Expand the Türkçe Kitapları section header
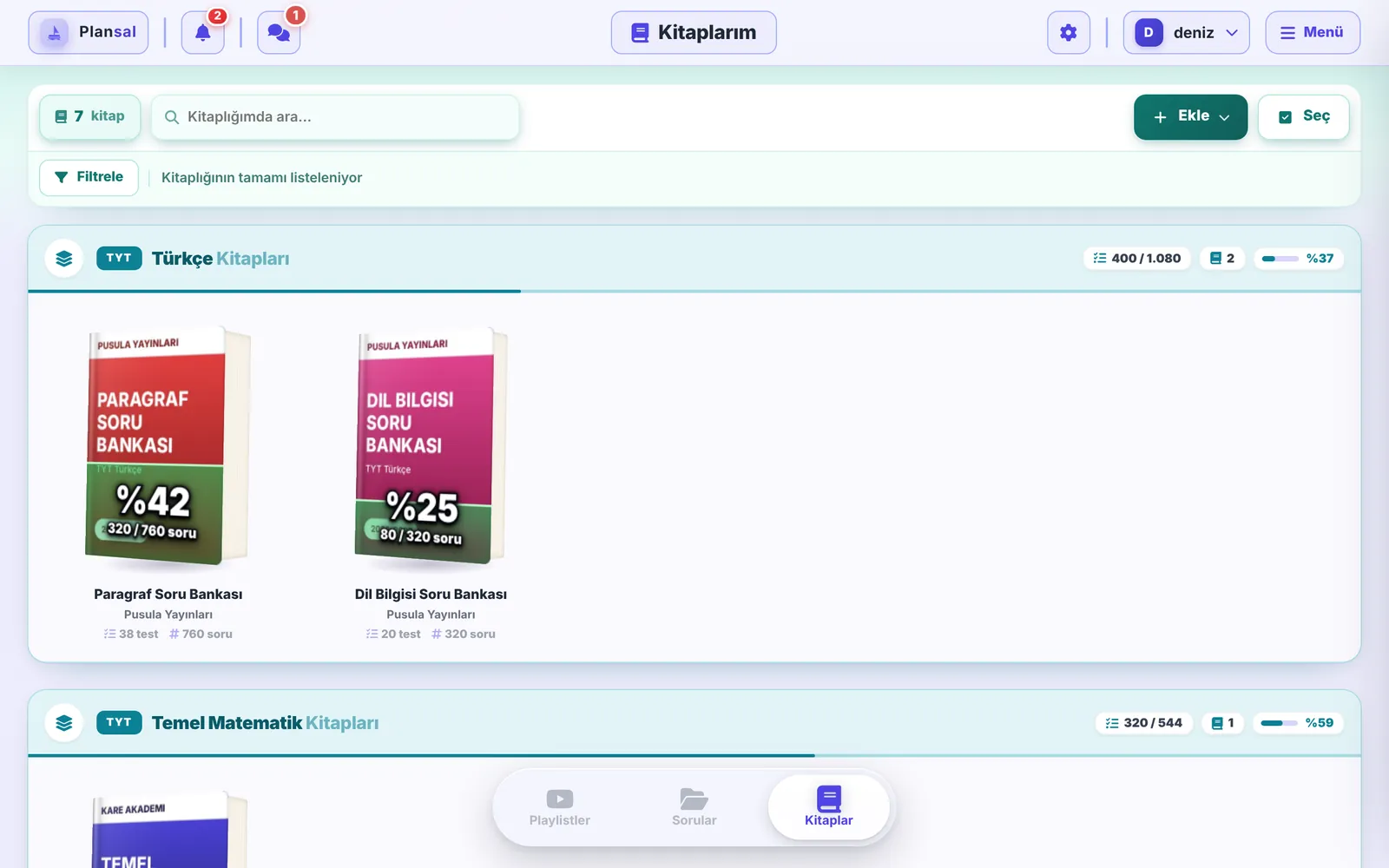 click(694, 259)
